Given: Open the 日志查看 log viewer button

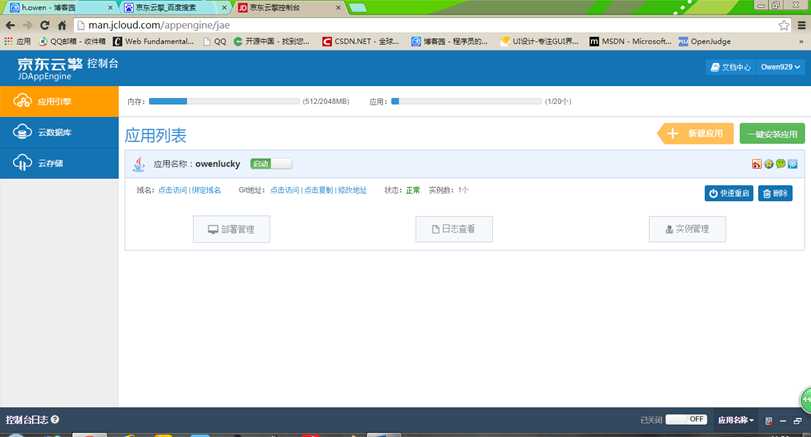Looking at the screenshot, I should pos(454,229).
